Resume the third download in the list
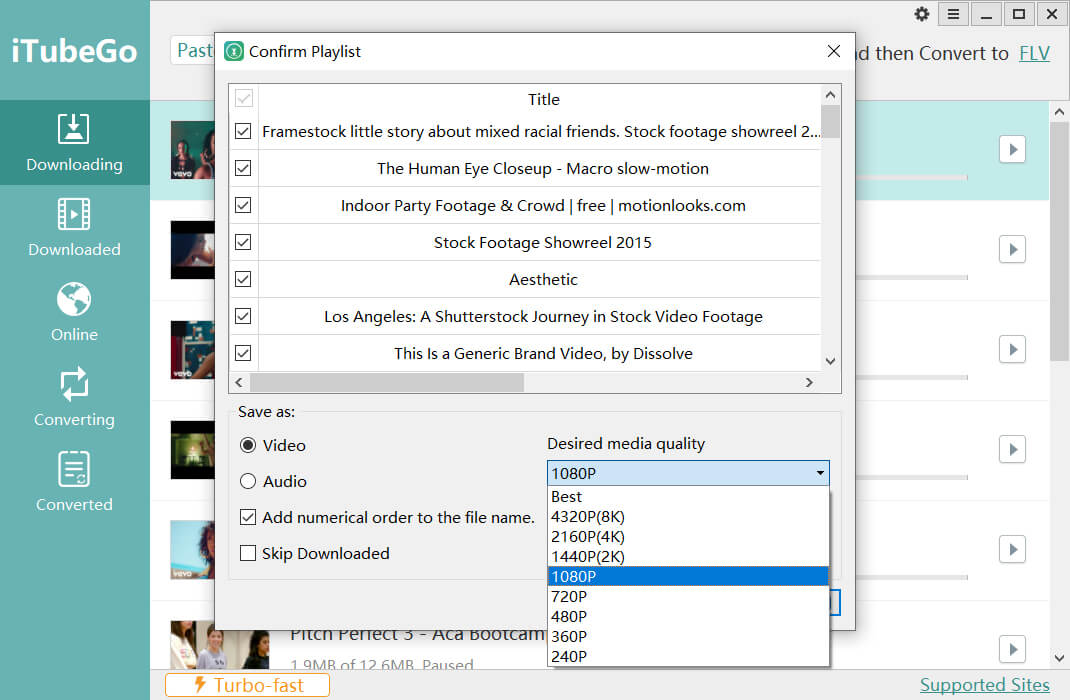 coord(1013,349)
